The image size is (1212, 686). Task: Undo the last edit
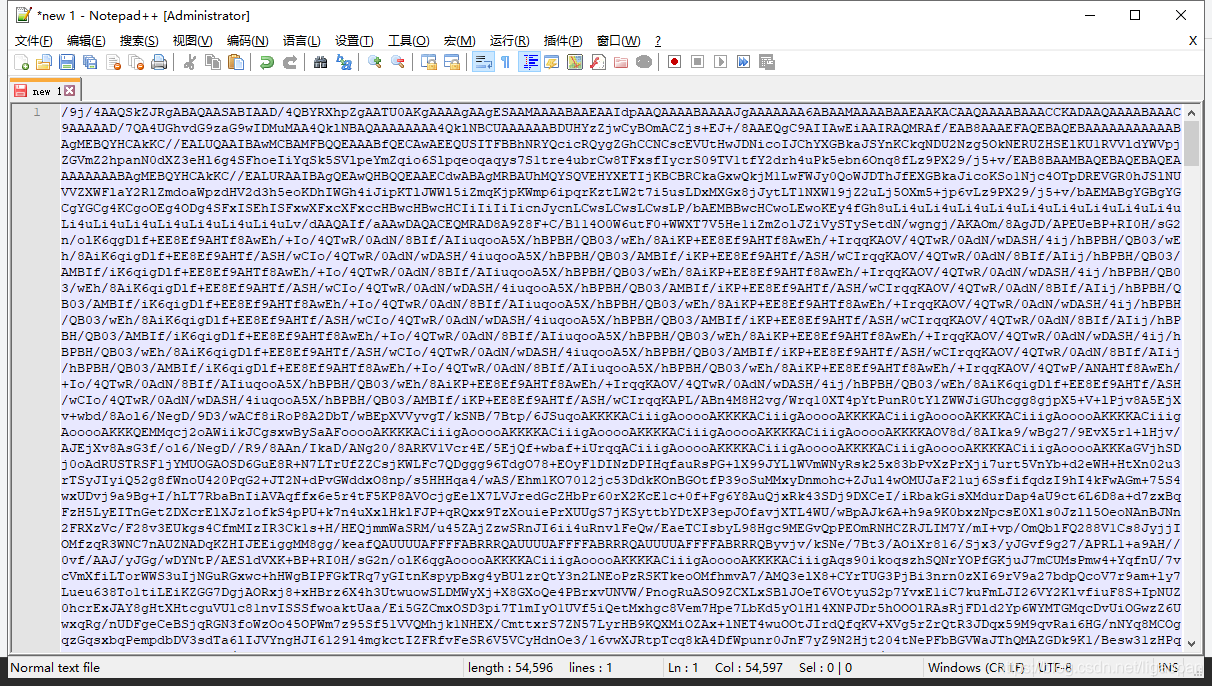(269, 62)
